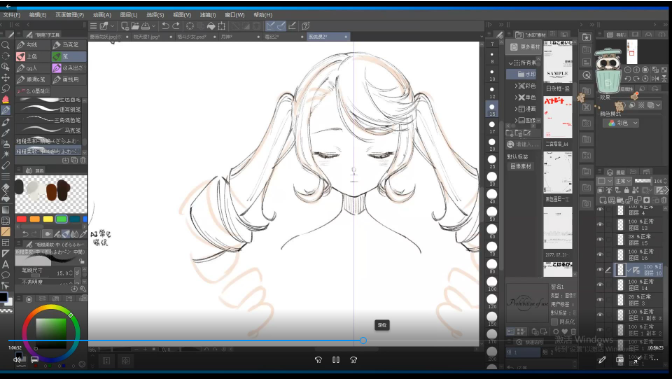
Task: Click the undo arrow in the top toolbar
Action: point(165,26)
